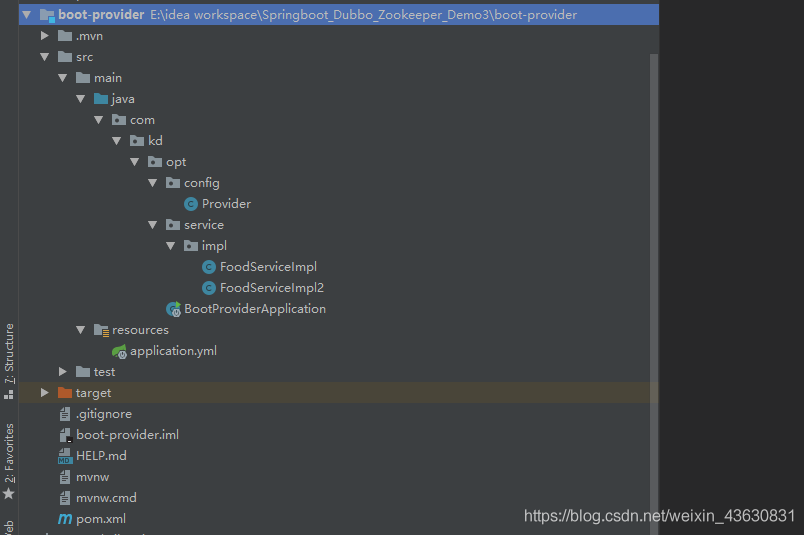Collapse the java source folder arrow
Image resolution: width=804 pixels, height=535 pixels.
click(81, 99)
